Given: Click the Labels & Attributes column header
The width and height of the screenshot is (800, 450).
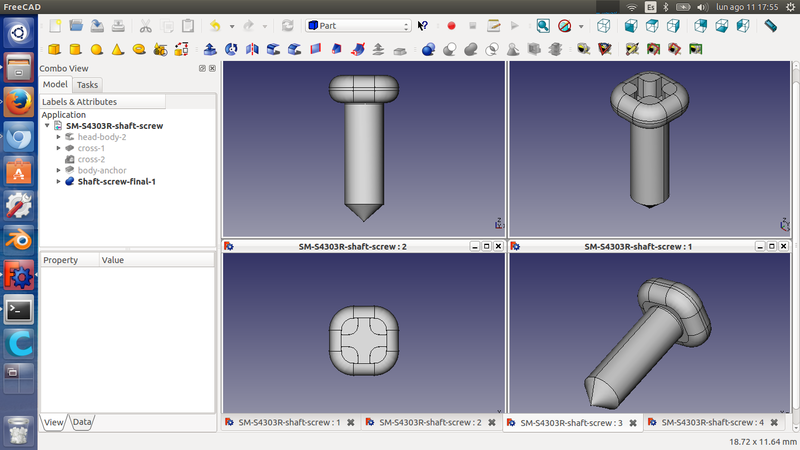Looking at the screenshot, I should coord(79,101).
